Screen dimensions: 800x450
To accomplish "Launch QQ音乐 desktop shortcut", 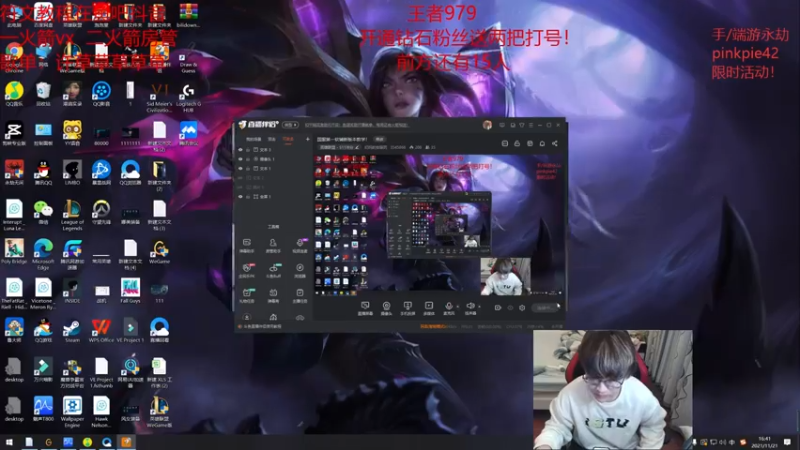I will pyautogui.click(x=14, y=94).
